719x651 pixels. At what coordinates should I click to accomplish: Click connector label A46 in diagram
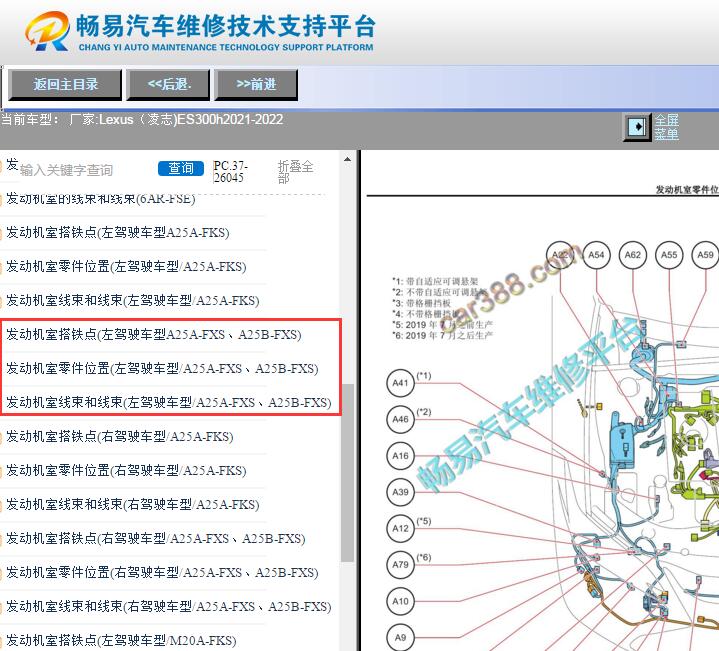pos(400,419)
